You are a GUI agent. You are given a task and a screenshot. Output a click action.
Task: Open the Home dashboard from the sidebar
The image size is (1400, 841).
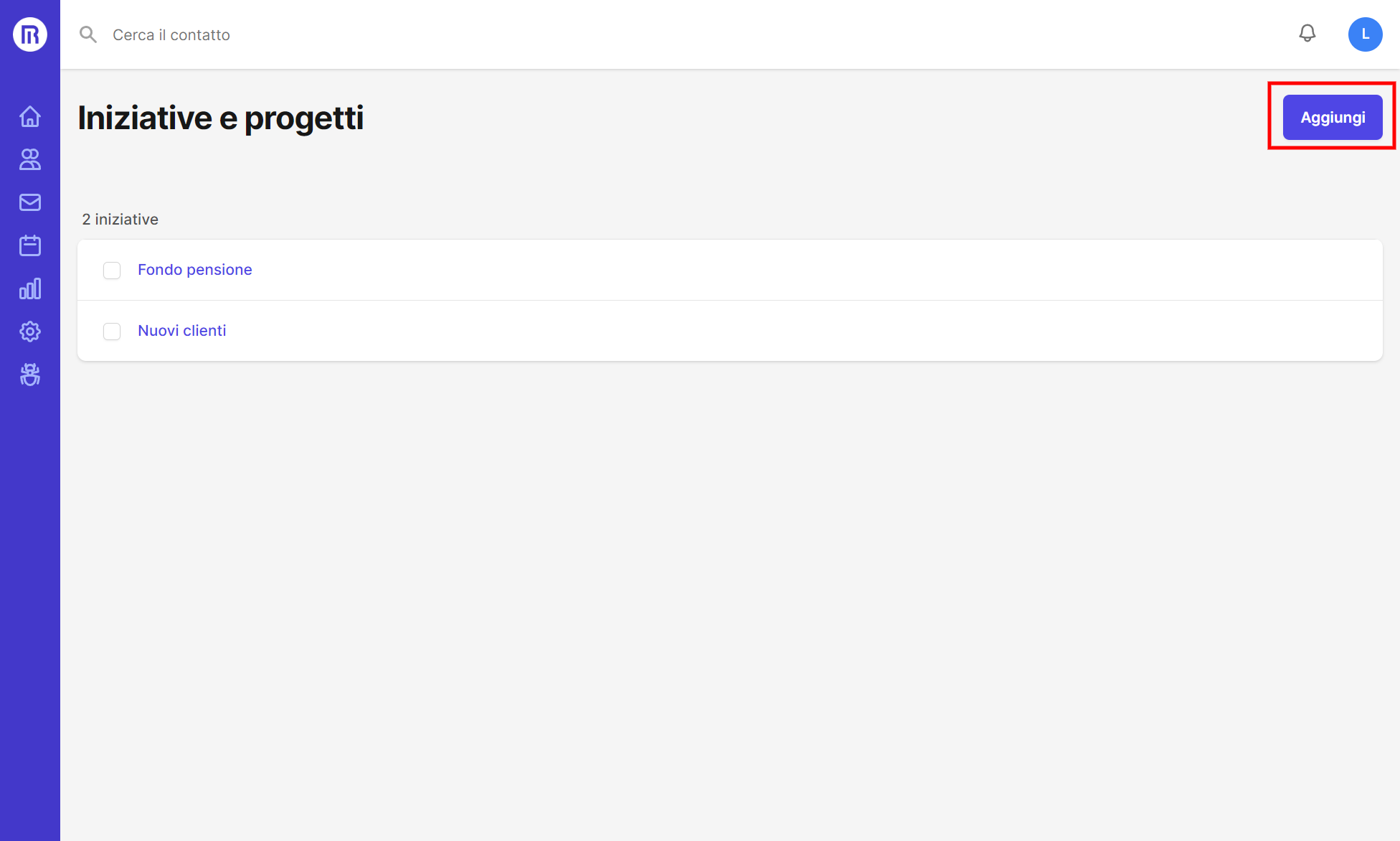coord(29,116)
